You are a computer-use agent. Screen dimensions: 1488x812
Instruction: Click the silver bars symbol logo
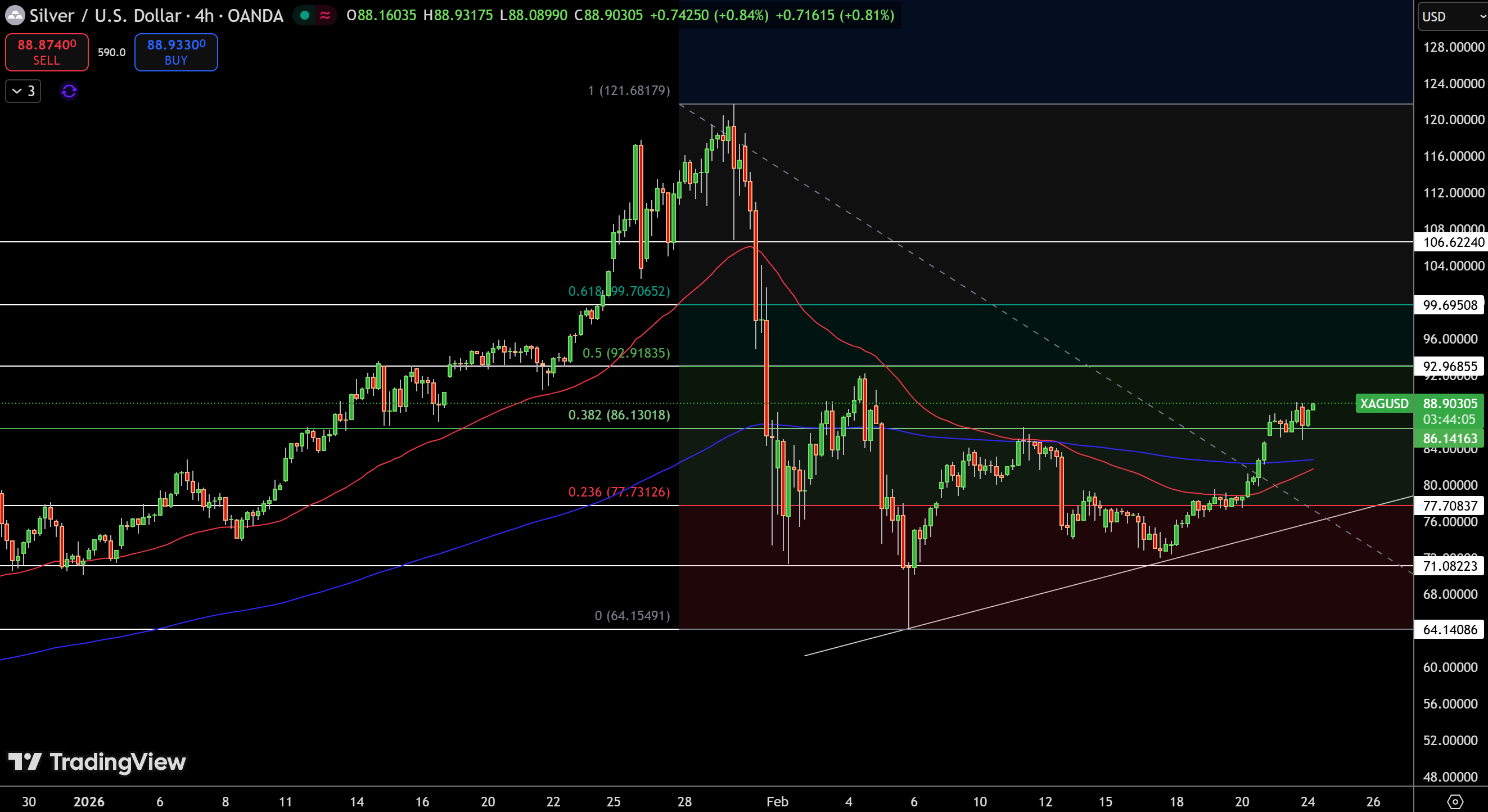[x=15, y=15]
